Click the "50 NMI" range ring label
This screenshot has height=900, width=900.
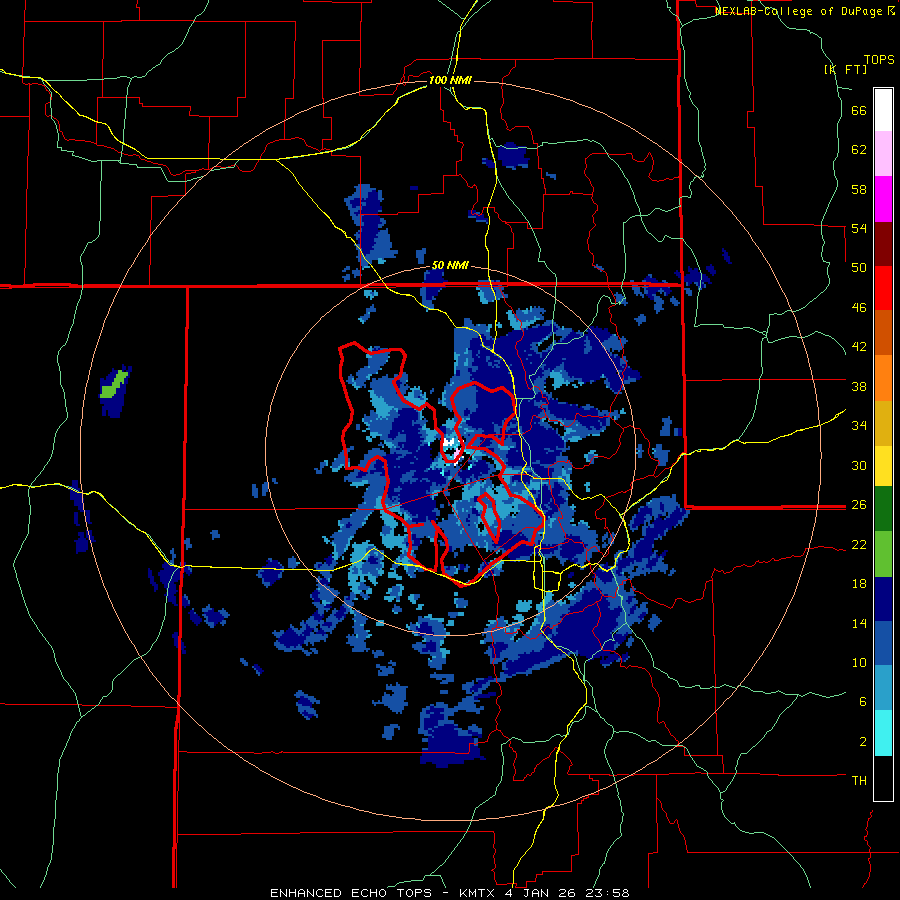(450, 266)
